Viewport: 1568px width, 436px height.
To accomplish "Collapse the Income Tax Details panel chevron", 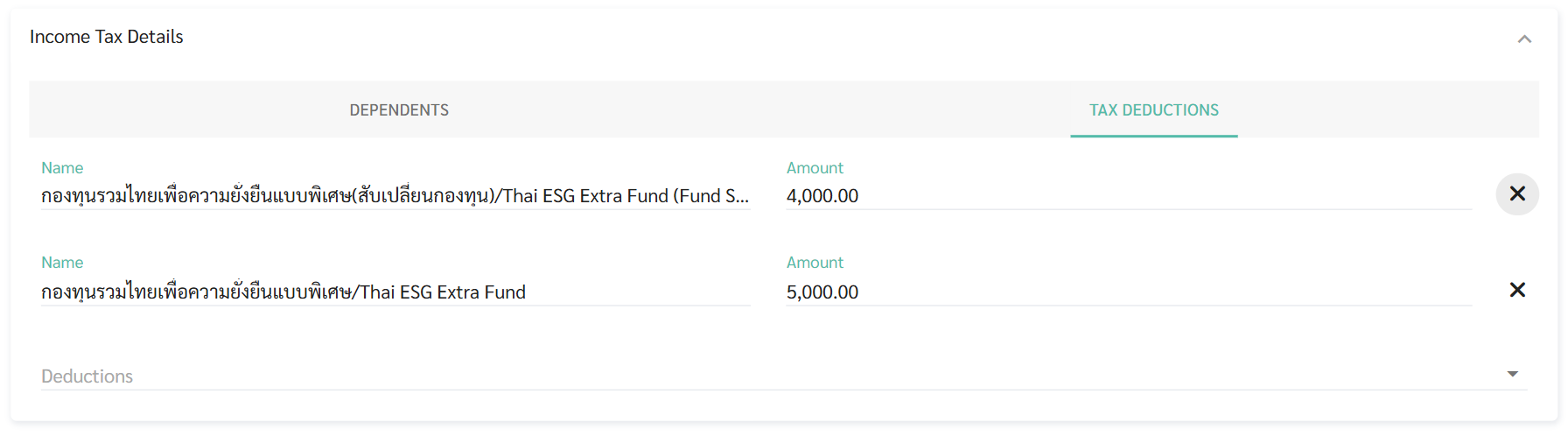I will point(1524,39).
